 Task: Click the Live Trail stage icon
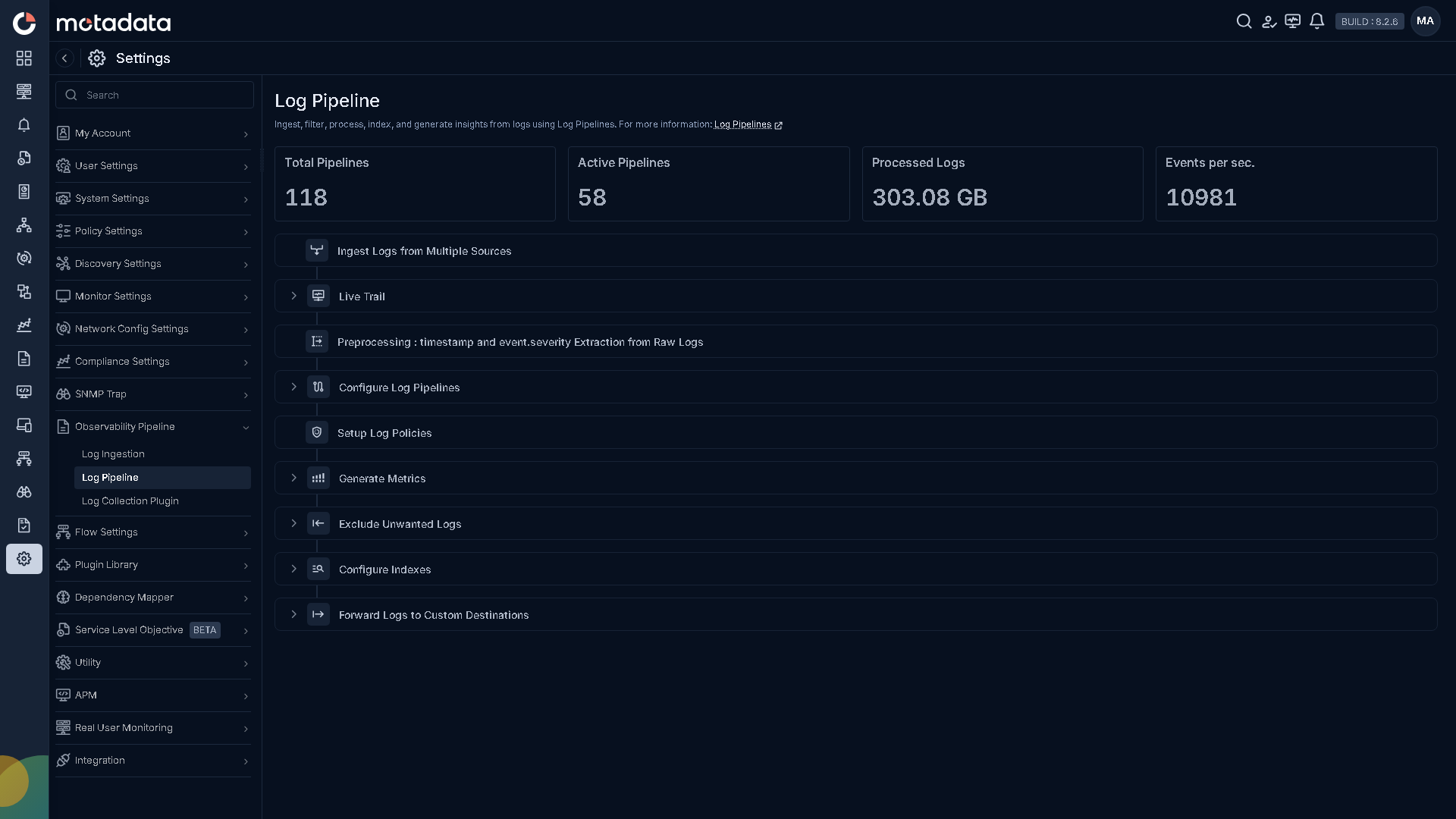pos(318,296)
